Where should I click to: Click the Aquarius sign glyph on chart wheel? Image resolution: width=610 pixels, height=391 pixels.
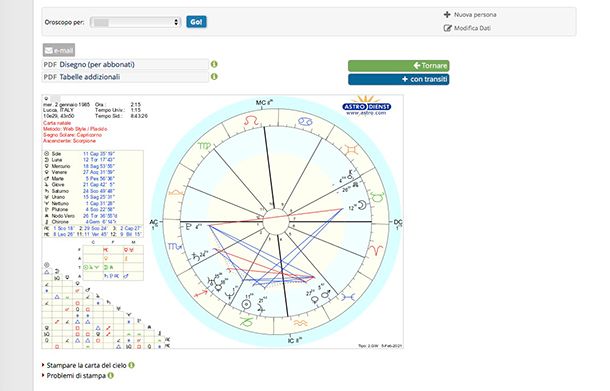300,323
